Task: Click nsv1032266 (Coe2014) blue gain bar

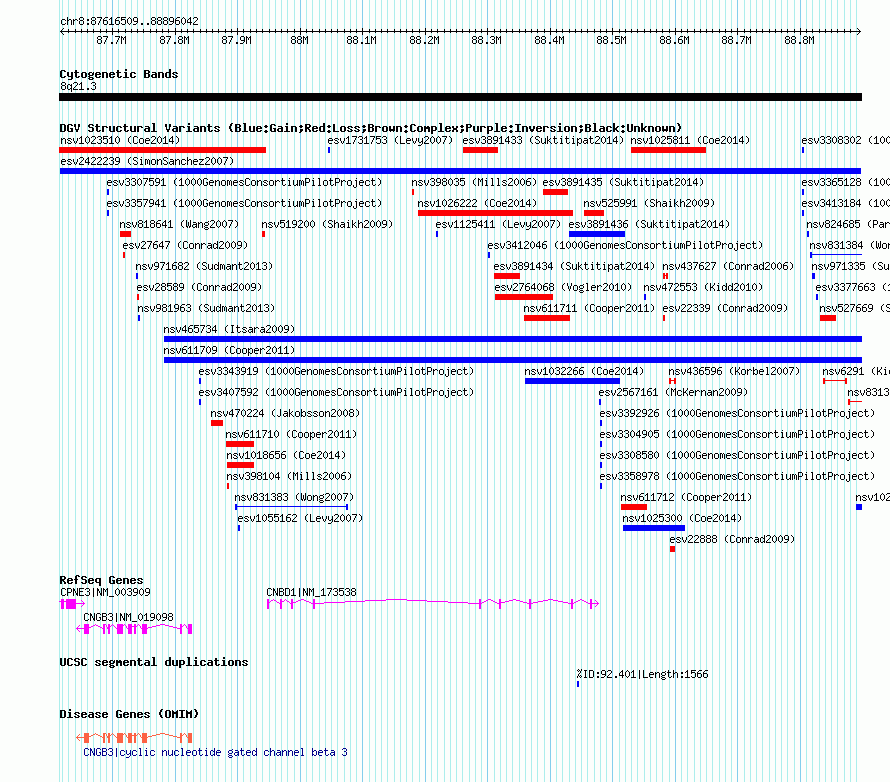Action: click(572, 381)
